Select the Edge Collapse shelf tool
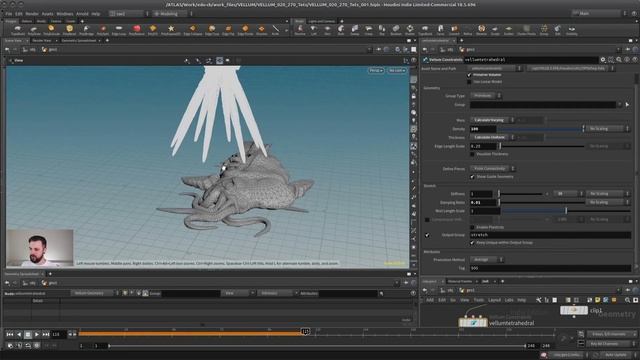Image resolution: width=640 pixels, height=360 pixels. pyautogui.click(x=193, y=29)
